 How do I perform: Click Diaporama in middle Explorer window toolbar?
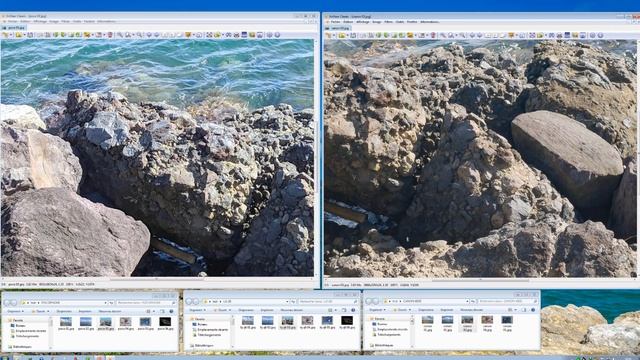coord(246,310)
